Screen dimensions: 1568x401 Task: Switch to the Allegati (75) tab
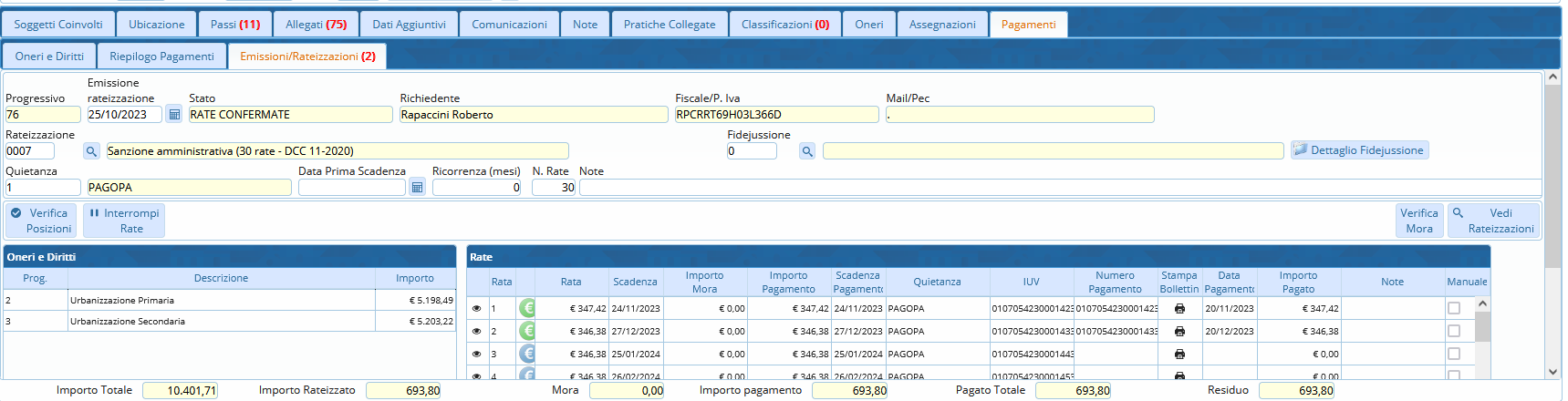[x=316, y=25]
